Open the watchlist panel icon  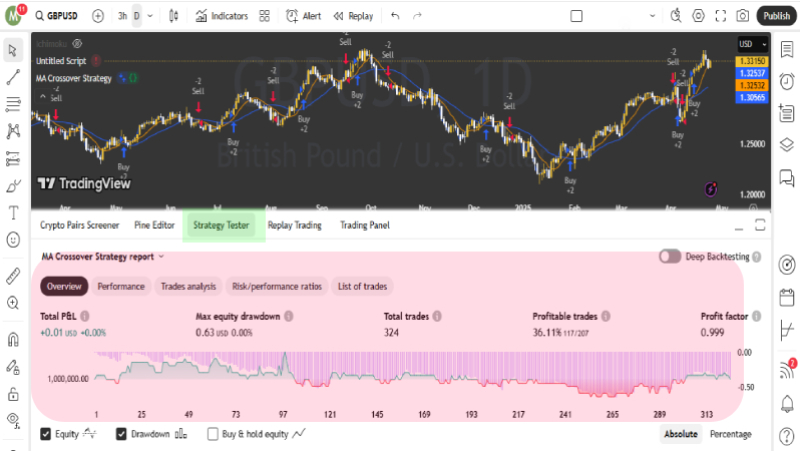pyautogui.click(x=787, y=49)
